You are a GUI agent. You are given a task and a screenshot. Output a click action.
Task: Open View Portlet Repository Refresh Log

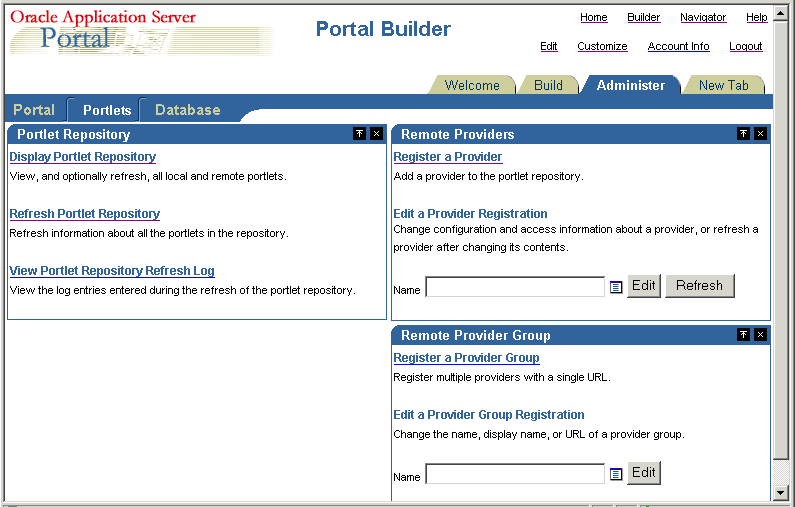coord(112,271)
